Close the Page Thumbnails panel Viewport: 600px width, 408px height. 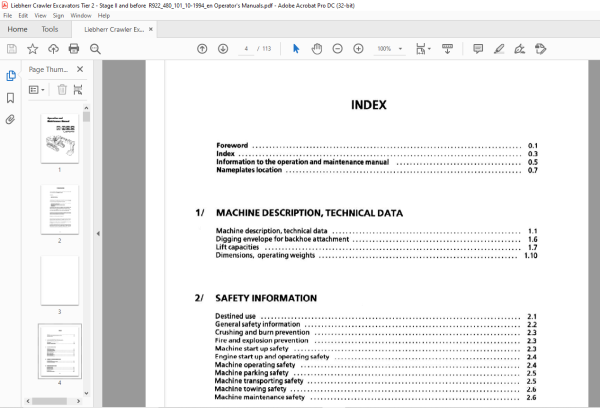(x=80, y=69)
